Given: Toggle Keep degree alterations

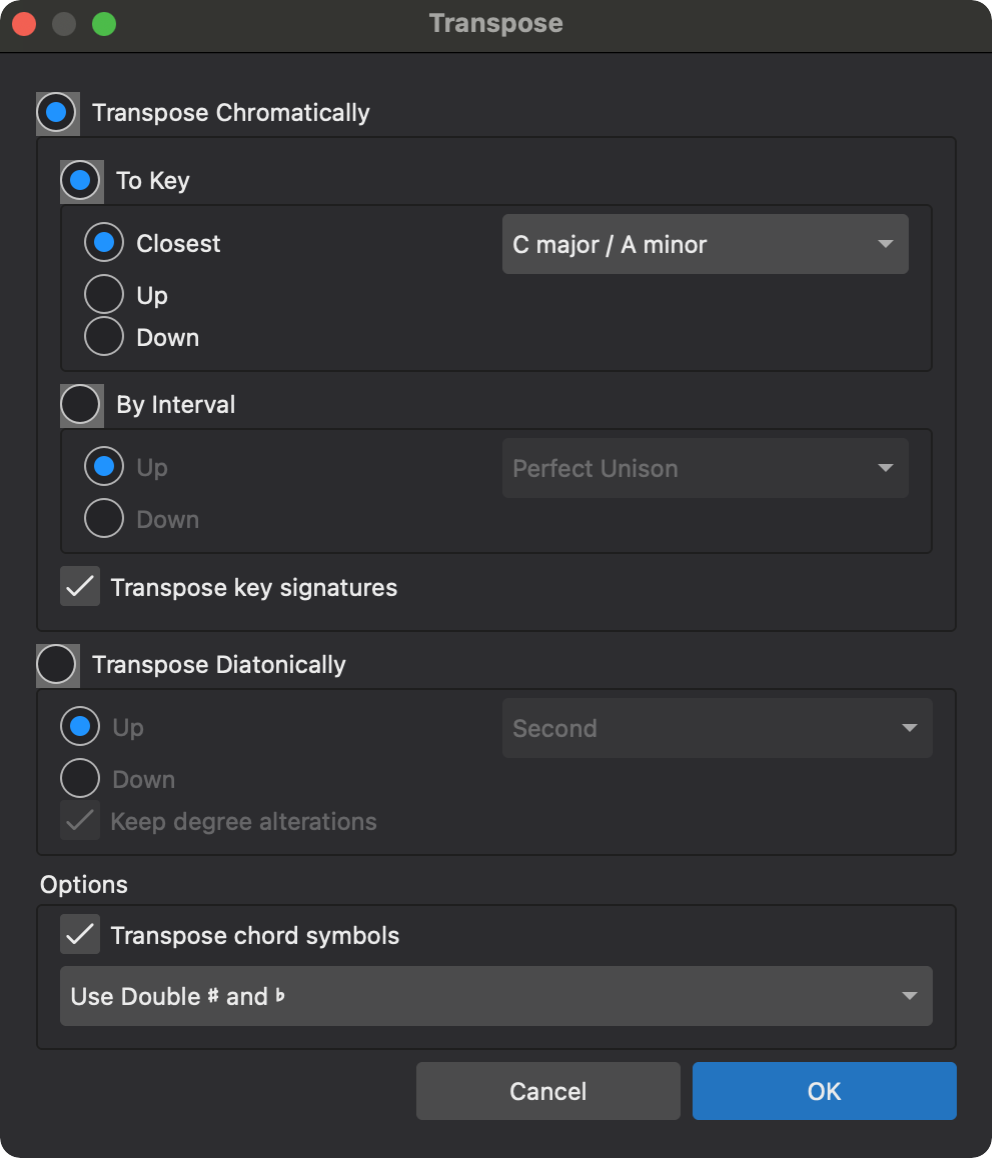Looking at the screenshot, I should pos(80,820).
